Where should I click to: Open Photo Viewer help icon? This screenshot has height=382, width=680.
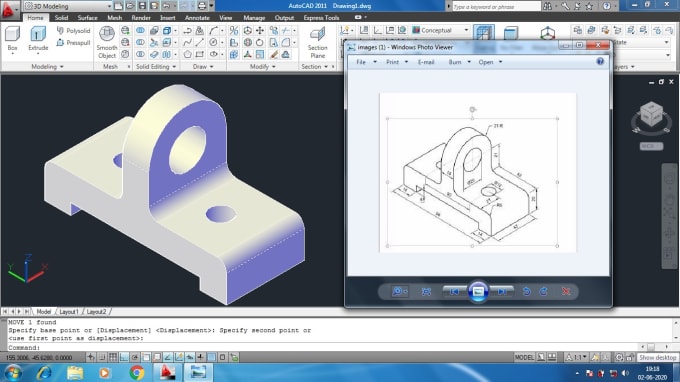(x=600, y=62)
